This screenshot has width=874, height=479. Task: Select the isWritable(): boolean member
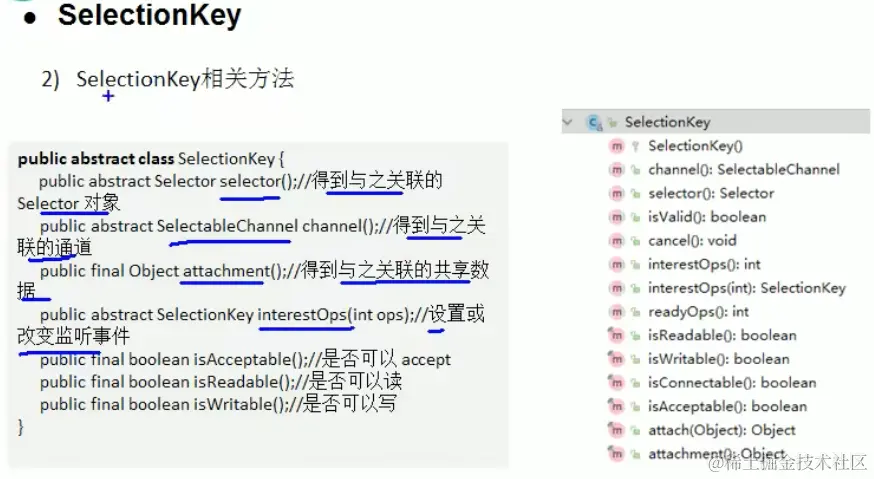[718, 359]
